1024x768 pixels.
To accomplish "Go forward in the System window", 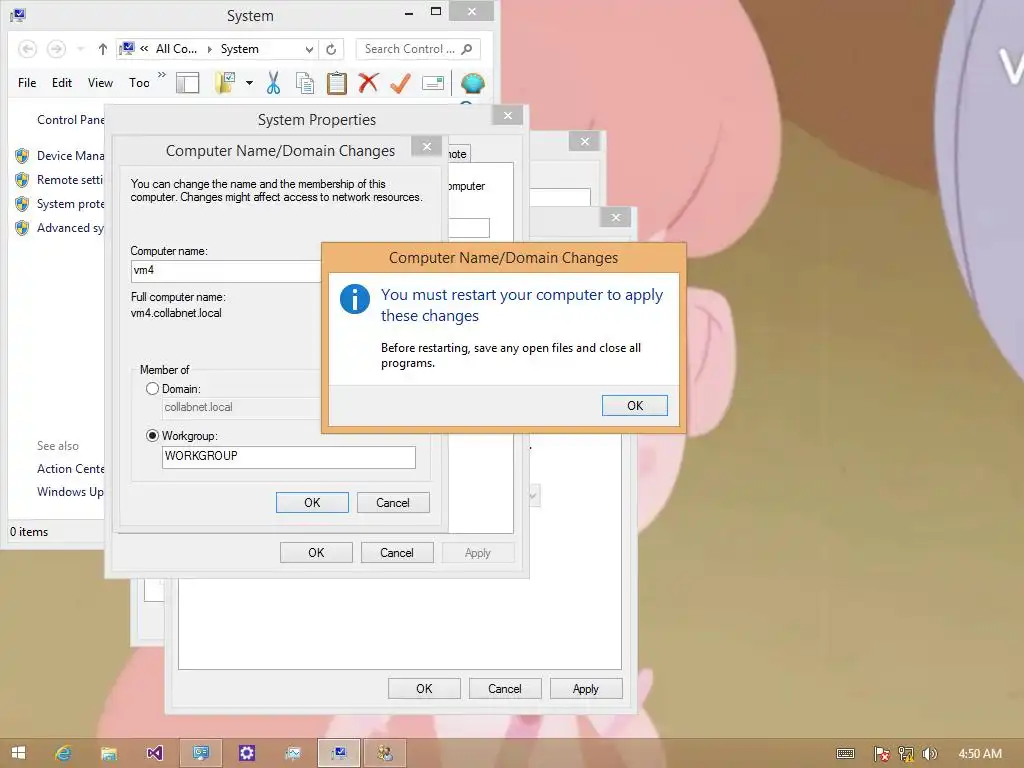I will (x=56, y=49).
